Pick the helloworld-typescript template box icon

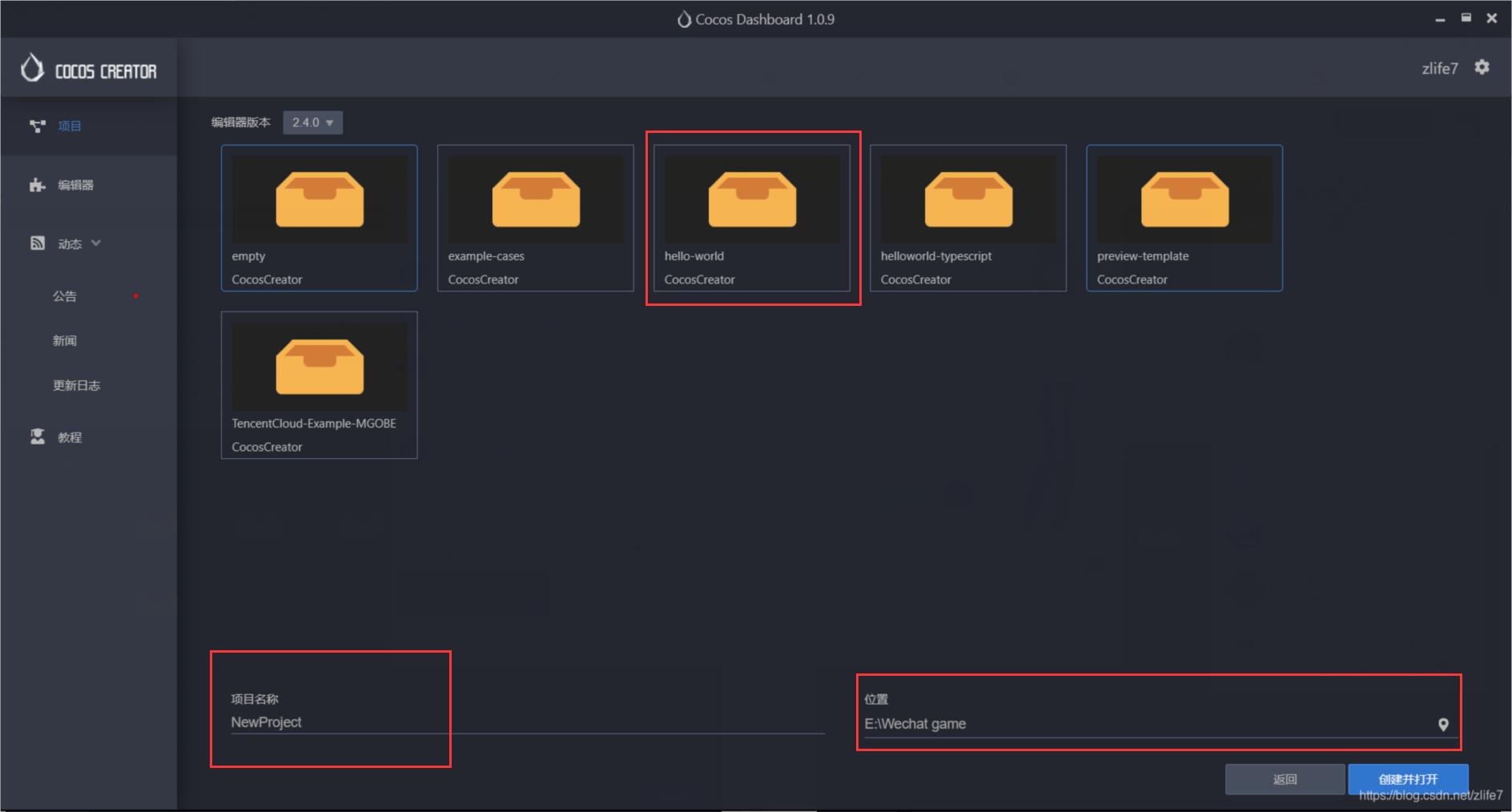coord(968,199)
